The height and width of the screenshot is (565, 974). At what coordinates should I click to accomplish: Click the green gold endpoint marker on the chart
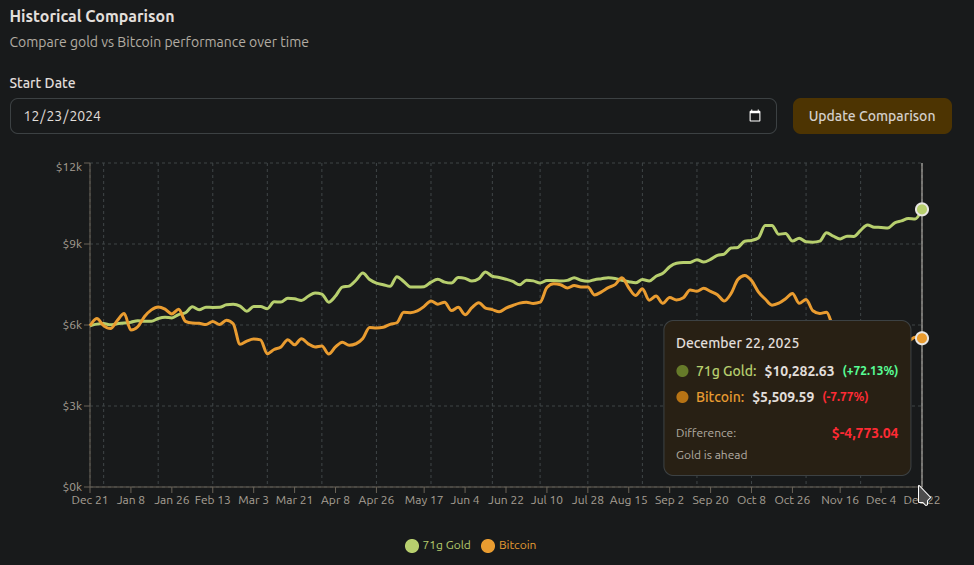922,209
